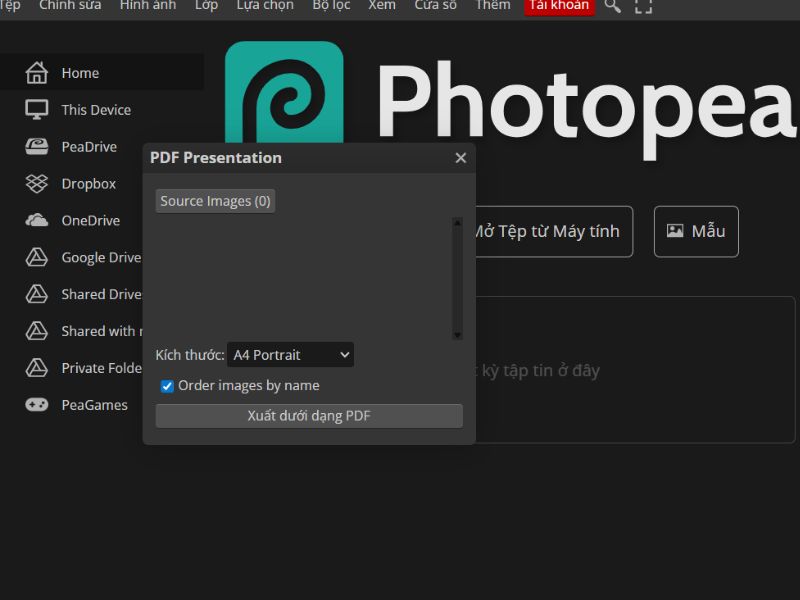Click the Shared with me drive icon
Viewport: 800px width, 600px height.
point(37,331)
